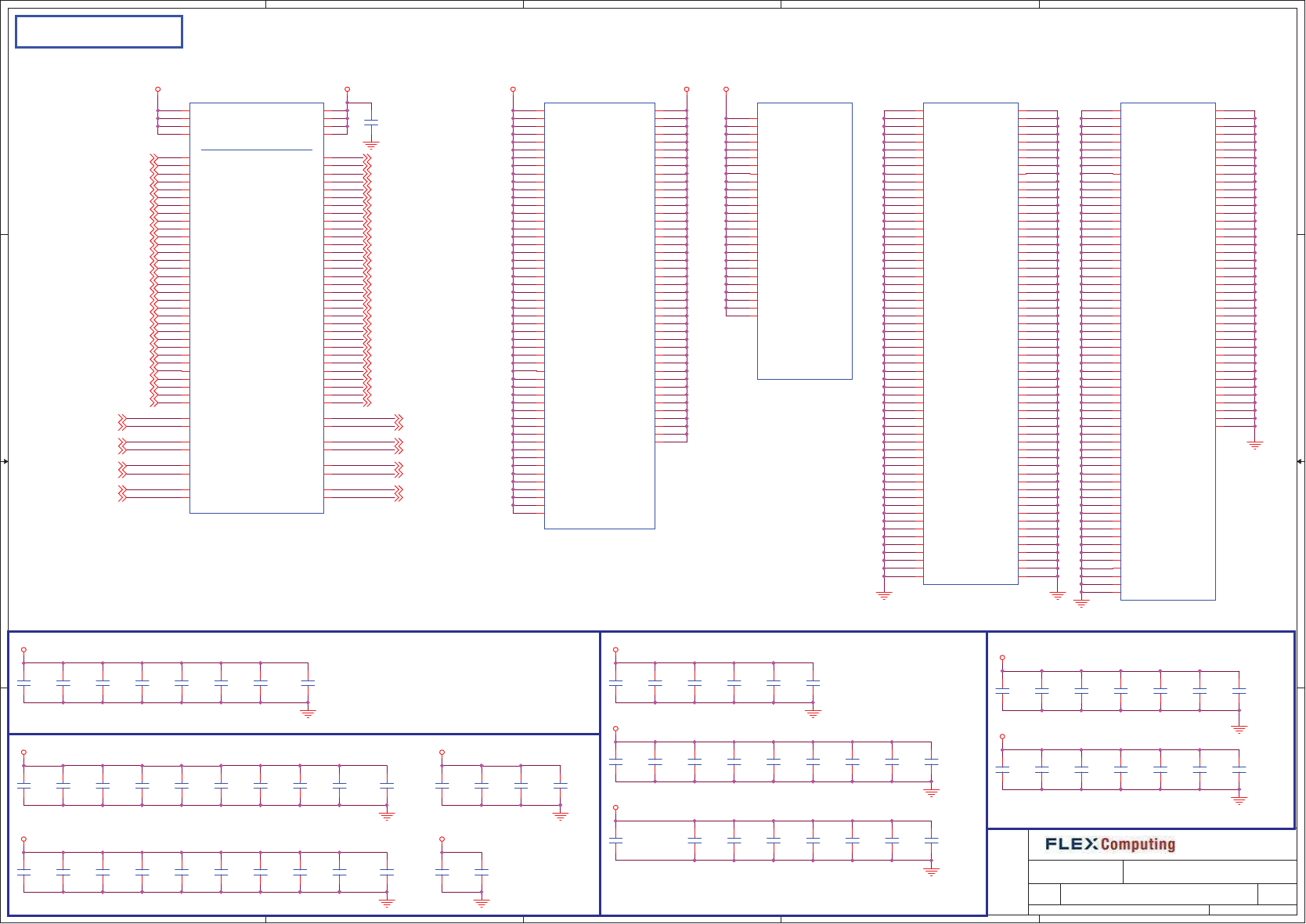
Task: Click the empty cell directly below the FLEX logo
Action: pyautogui.click(x=1076, y=872)
